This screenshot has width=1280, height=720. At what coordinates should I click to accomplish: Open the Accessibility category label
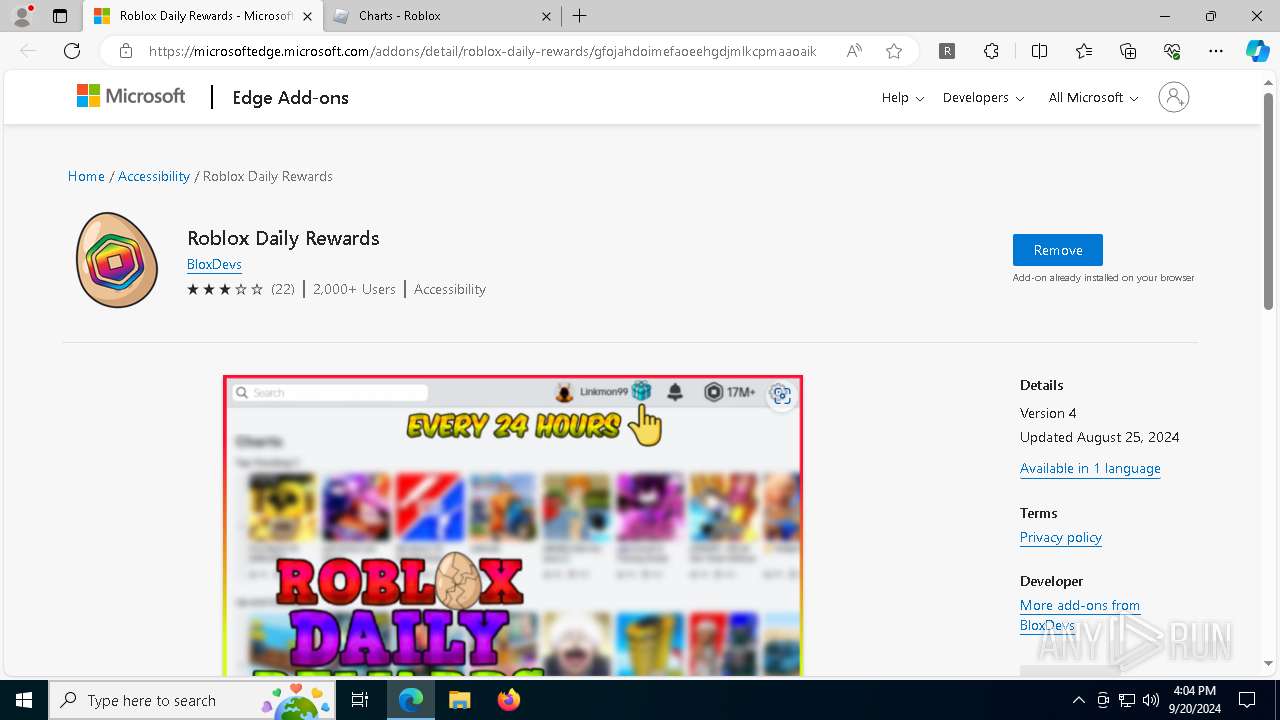coord(450,289)
